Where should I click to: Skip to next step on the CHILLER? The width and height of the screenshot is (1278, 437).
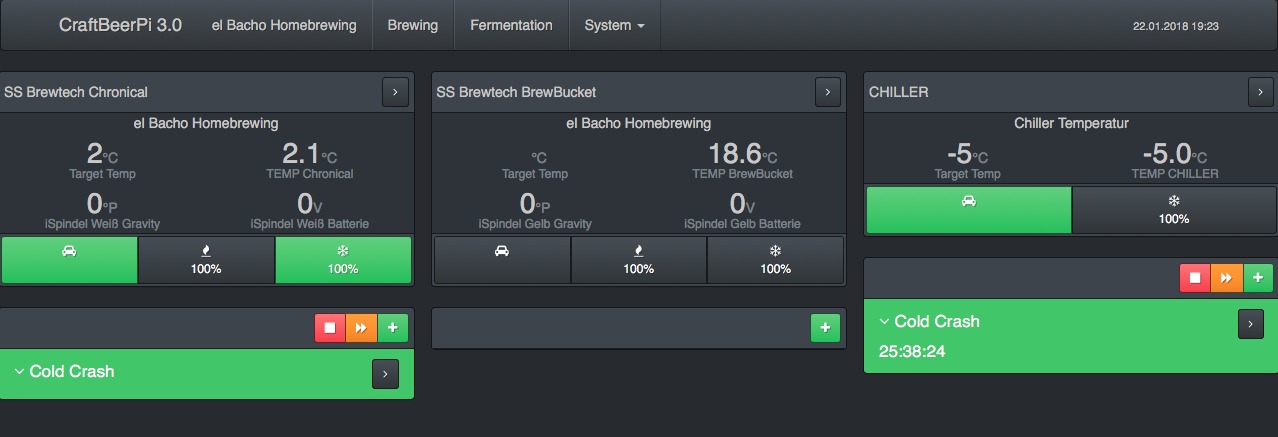[x=1226, y=277]
